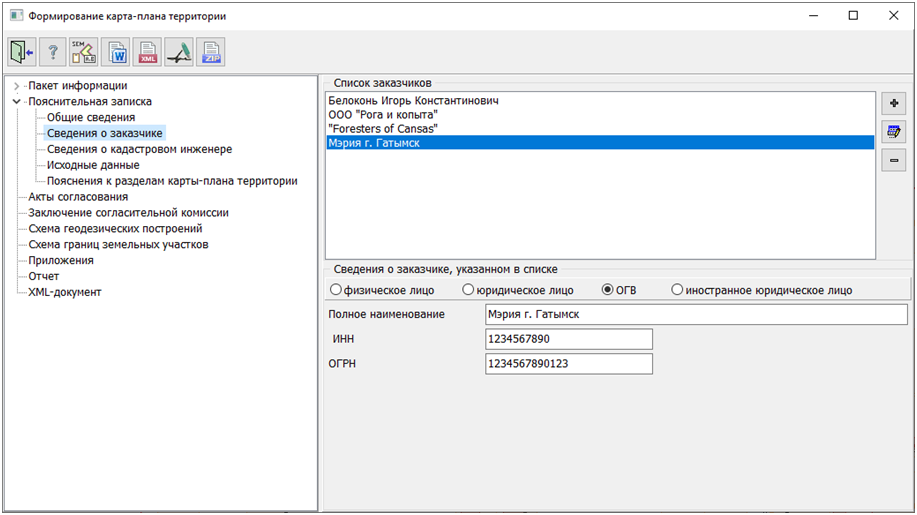Select 'ООО "Рога и копыта"' in customer list
Viewport: 917px width, 515px height.
[383, 115]
